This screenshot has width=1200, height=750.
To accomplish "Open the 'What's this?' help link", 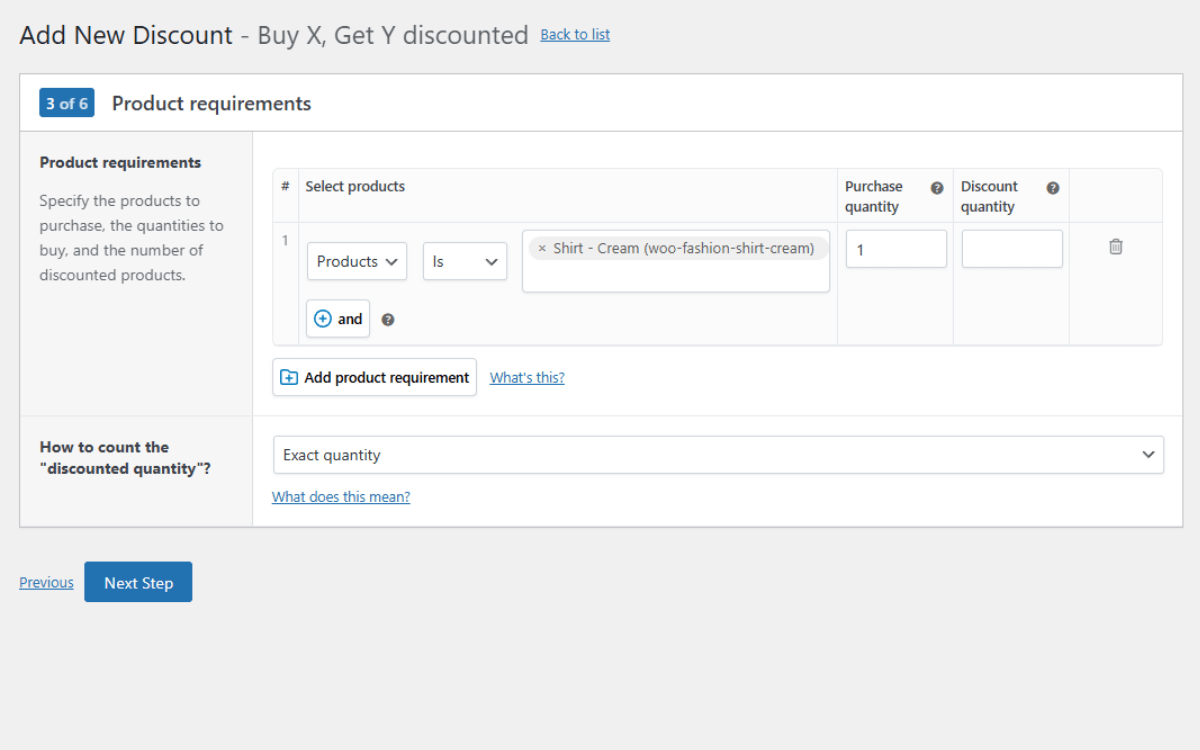I will (x=527, y=378).
